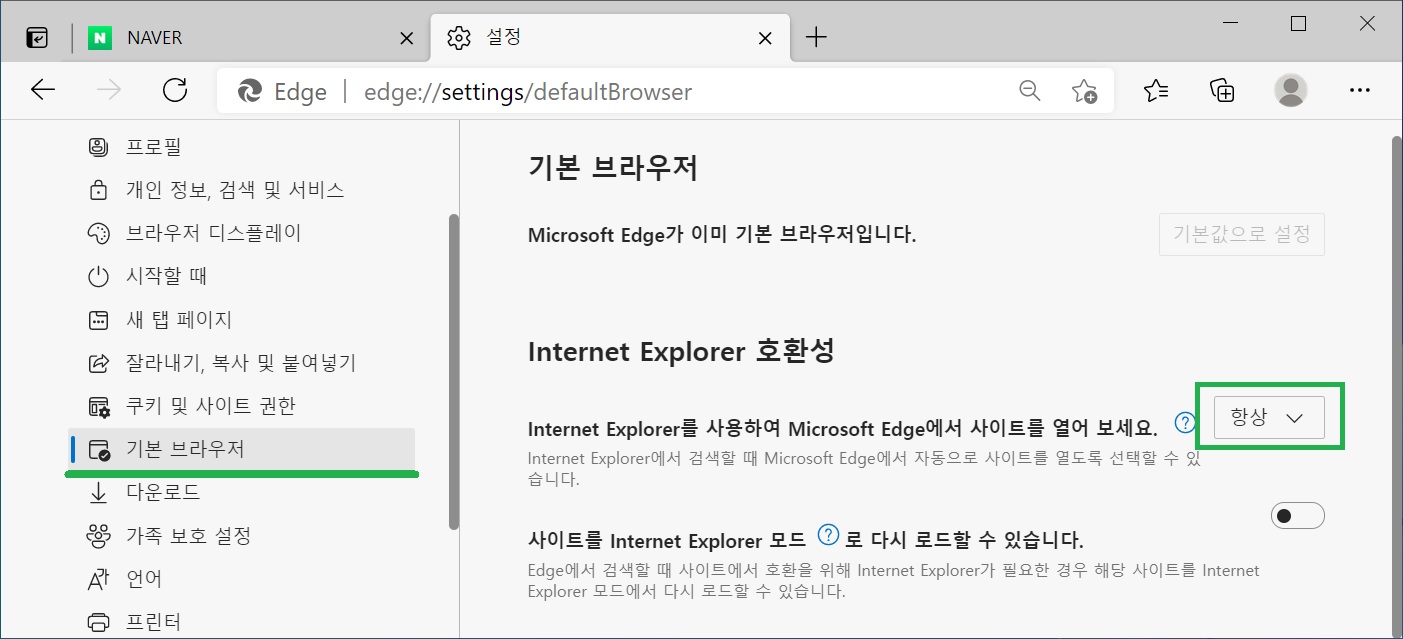Viewport: 1403px width, 639px height.
Task: Open the user profile avatar
Action: coord(1291,91)
